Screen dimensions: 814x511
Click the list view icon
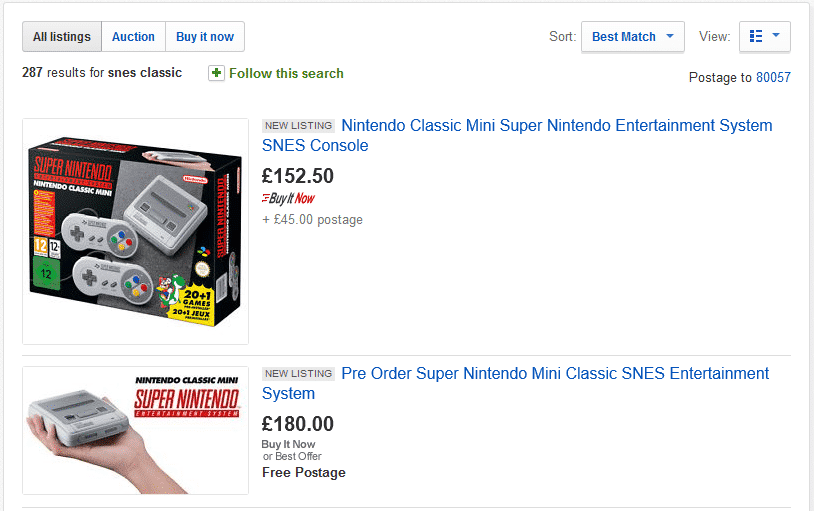(x=756, y=37)
